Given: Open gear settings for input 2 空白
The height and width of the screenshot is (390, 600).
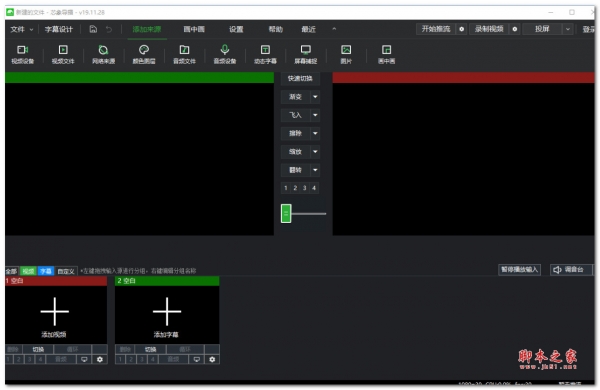Looking at the screenshot, I should (x=212, y=359).
